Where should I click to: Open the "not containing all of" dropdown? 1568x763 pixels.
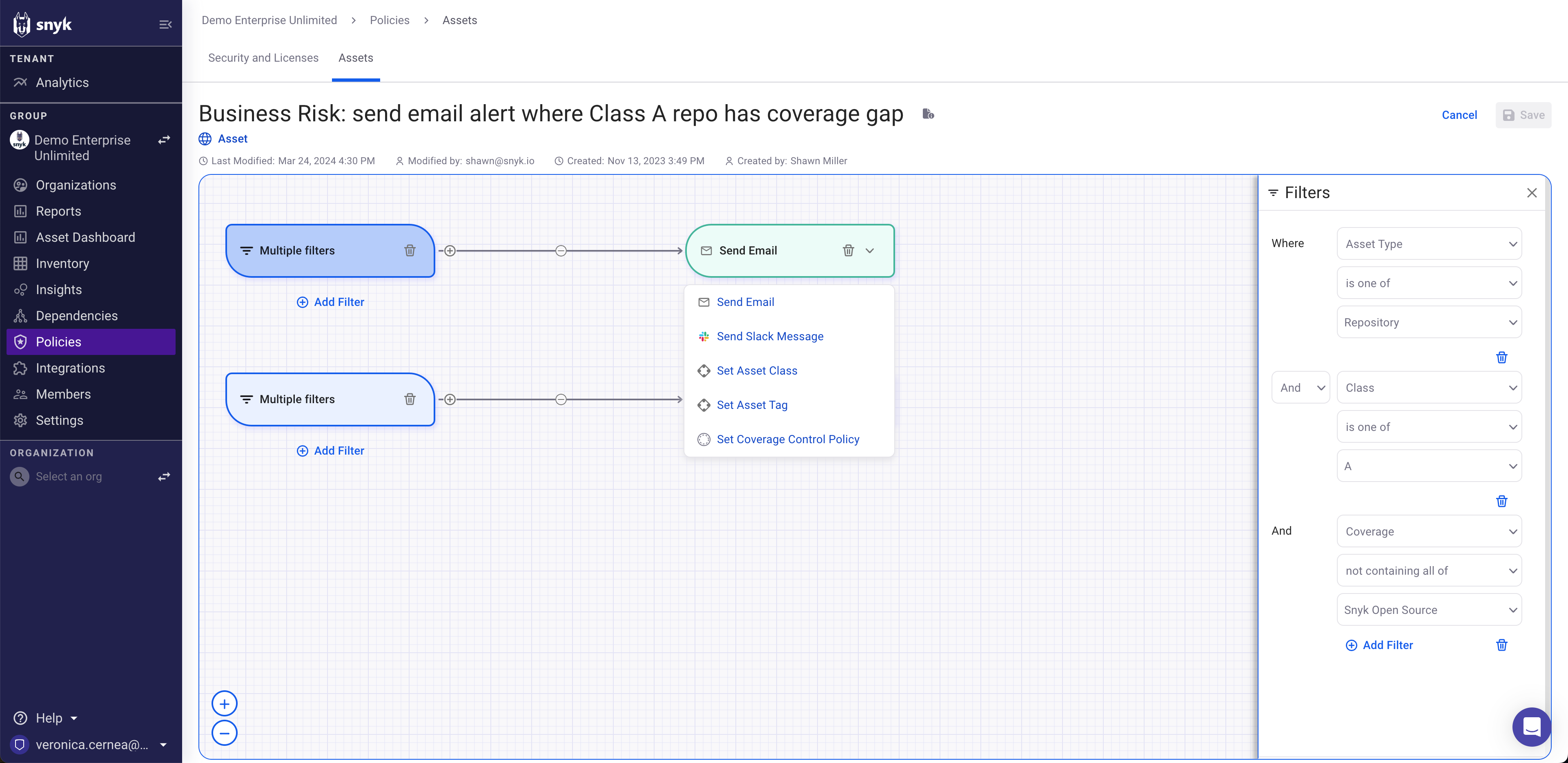(1429, 571)
